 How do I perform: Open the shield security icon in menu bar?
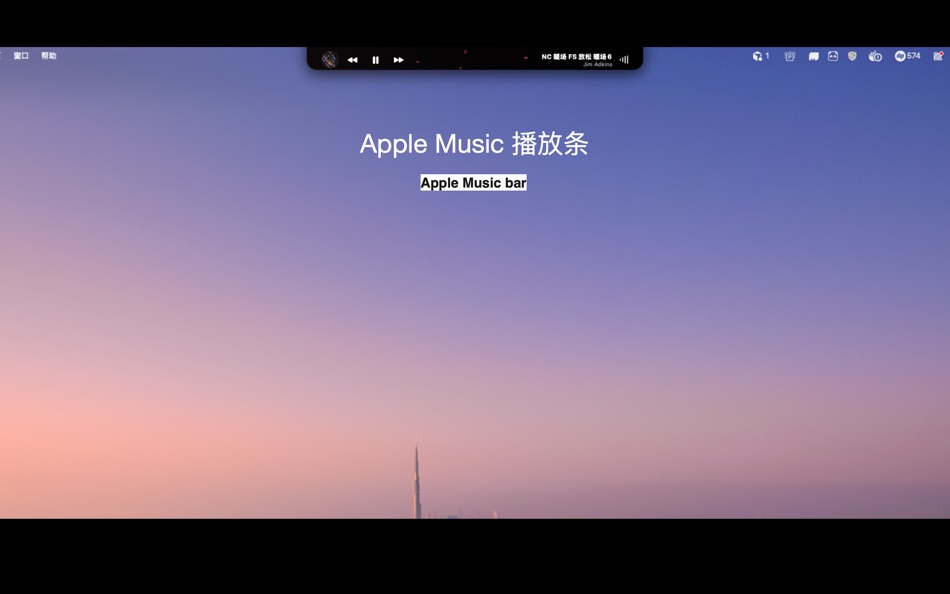pyautogui.click(x=852, y=56)
